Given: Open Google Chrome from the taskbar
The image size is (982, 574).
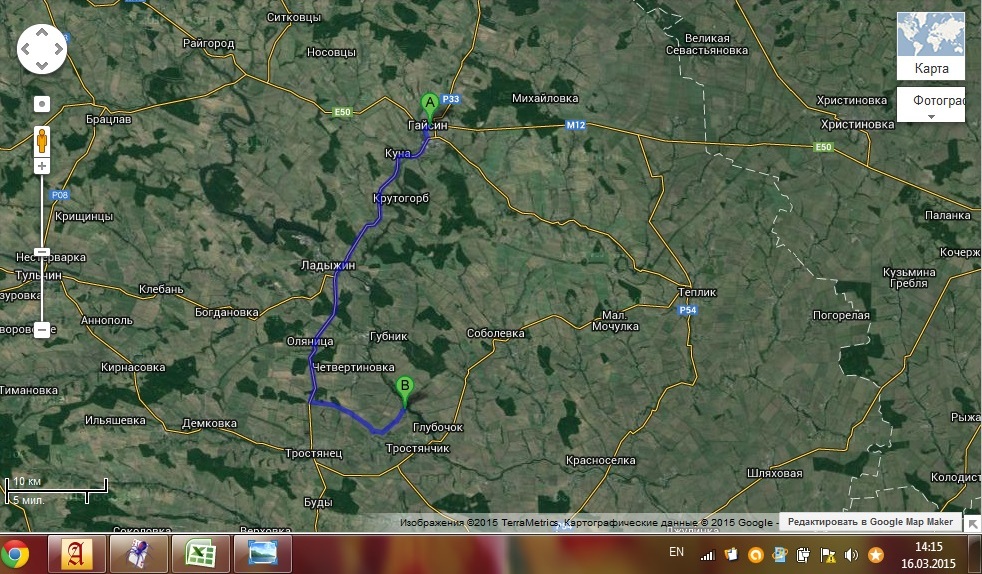Looking at the screenshot, I should 15,553.
